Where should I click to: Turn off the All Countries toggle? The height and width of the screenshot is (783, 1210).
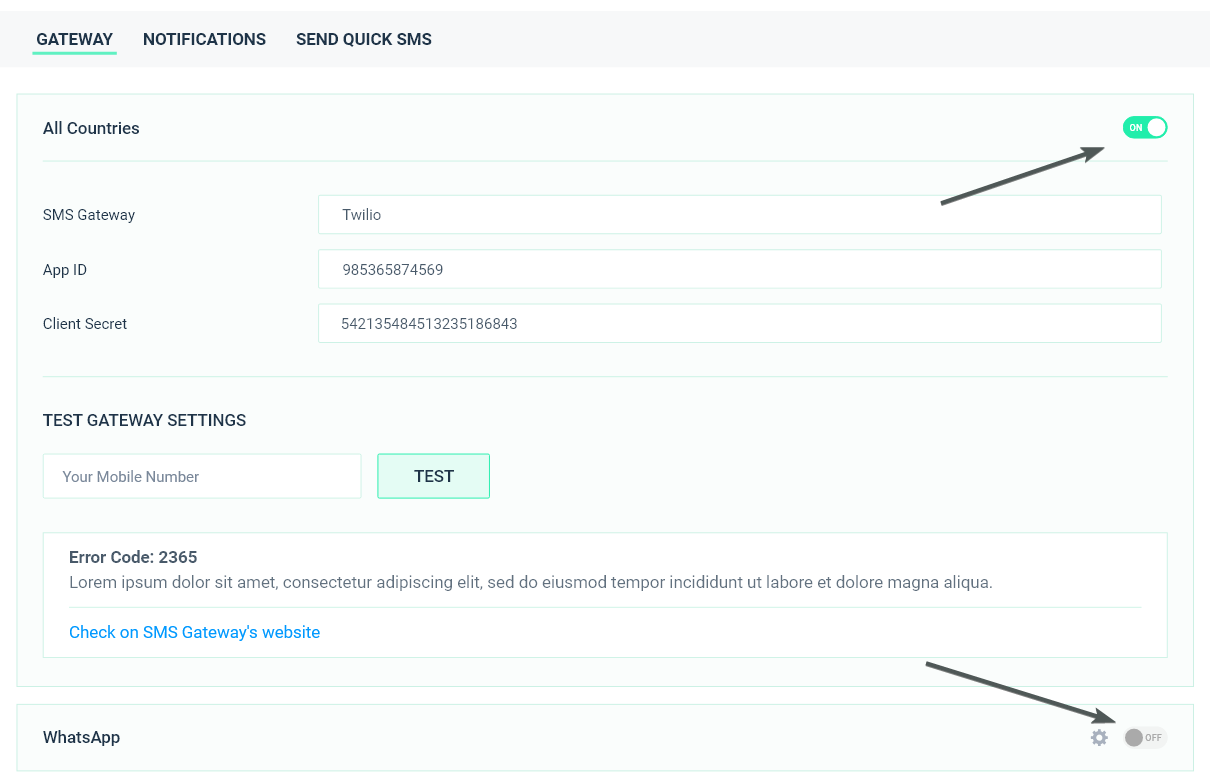click(1145, 128)
